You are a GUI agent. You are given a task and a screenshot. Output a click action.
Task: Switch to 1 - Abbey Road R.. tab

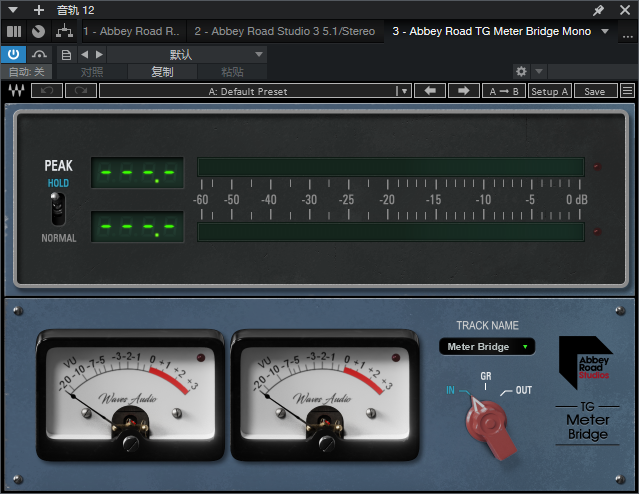131,31
